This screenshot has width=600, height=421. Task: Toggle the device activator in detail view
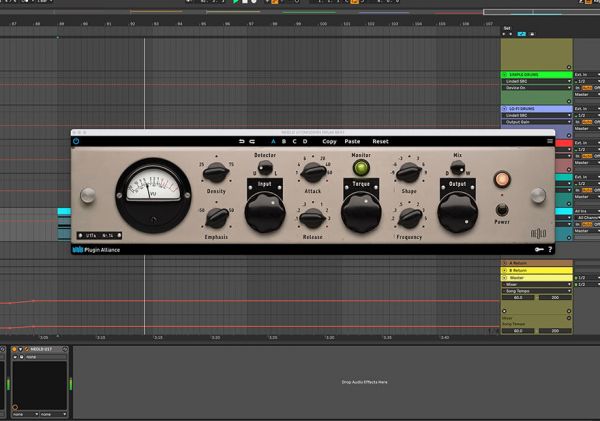(15, 349)
